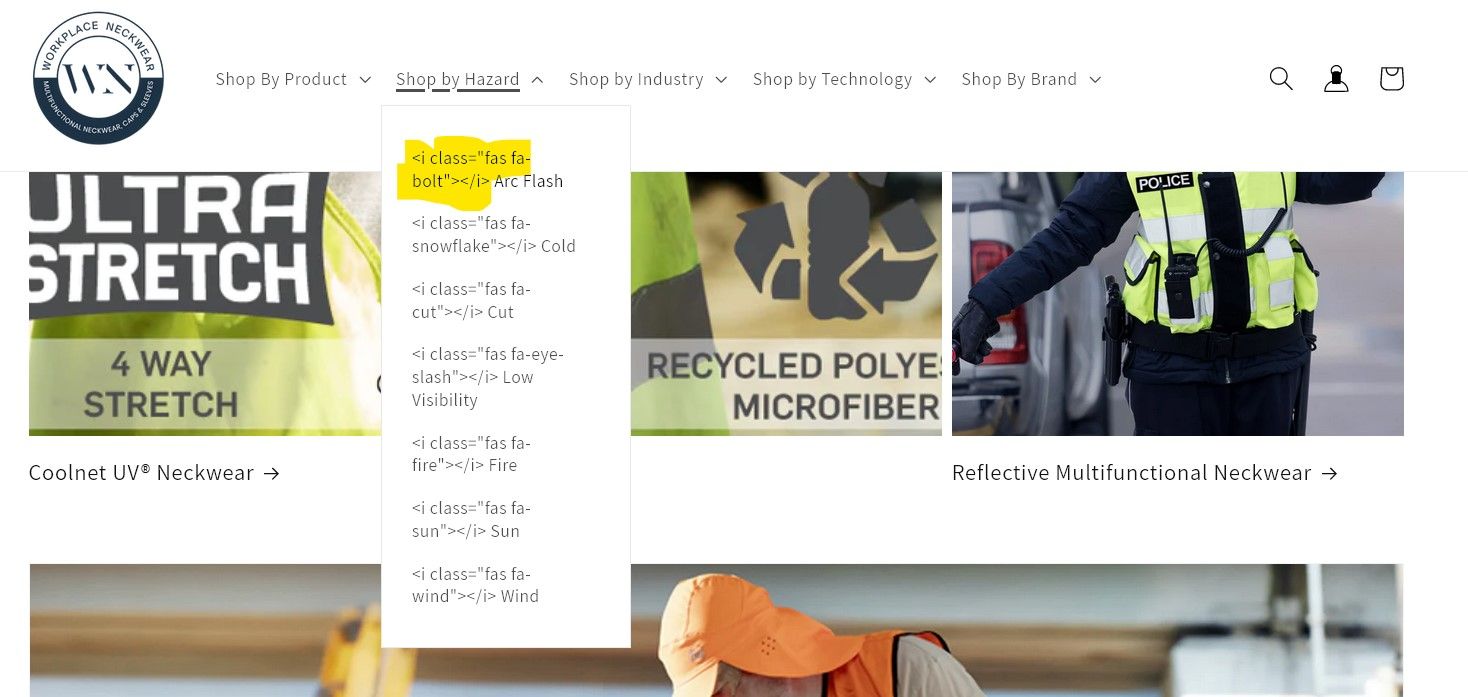Open the account login icon
Screen dimensions: 1468x697
coord(1336,78)
